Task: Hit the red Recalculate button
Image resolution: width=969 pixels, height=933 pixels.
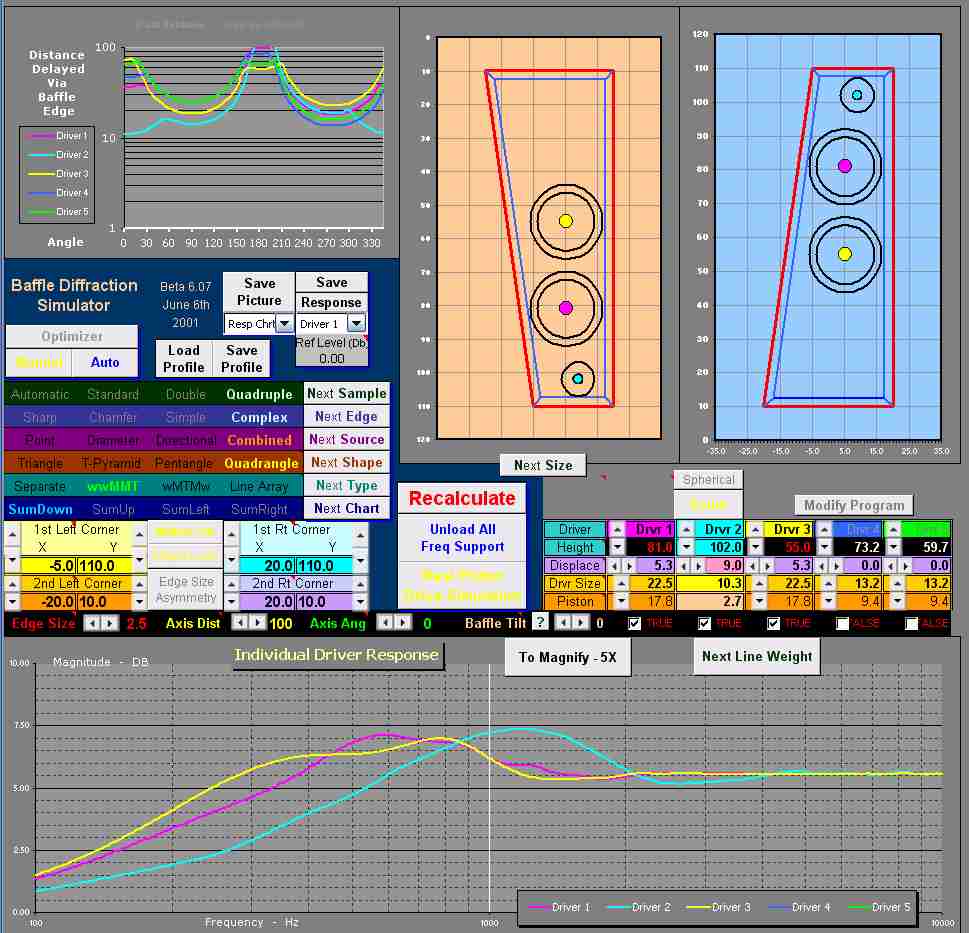Action: tap(462, 498)
